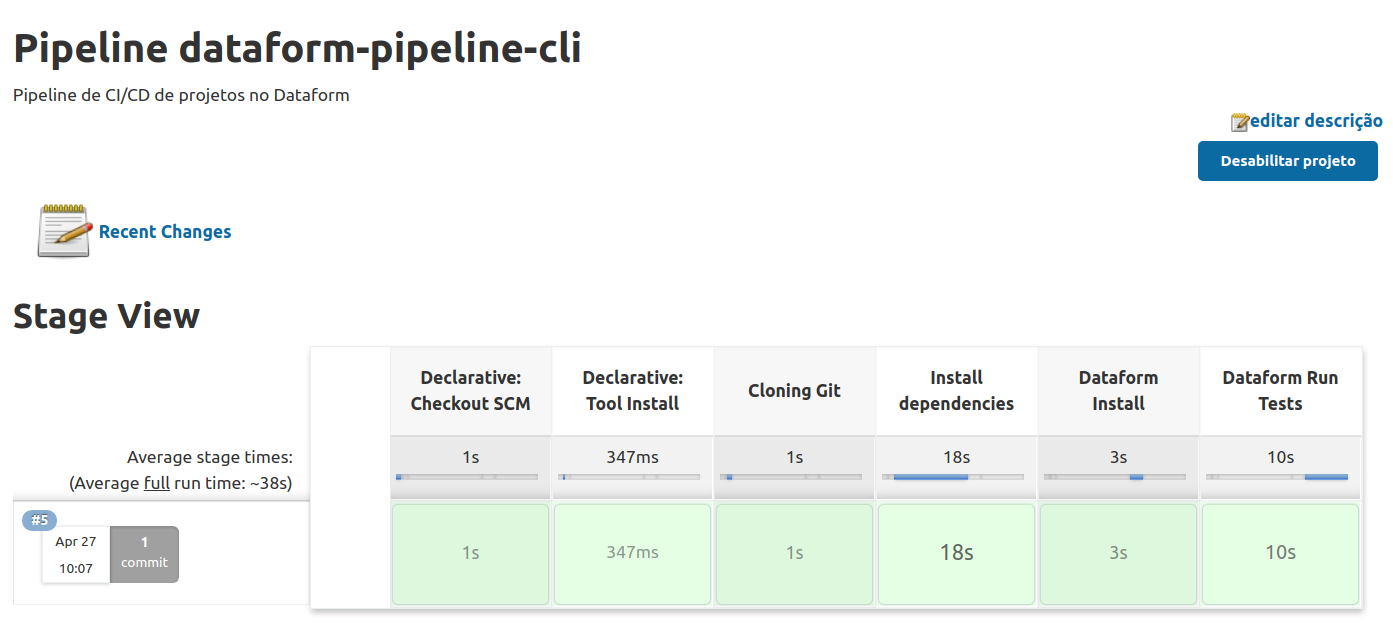Select the Install dependencies stage cell

tap(956, 554)
